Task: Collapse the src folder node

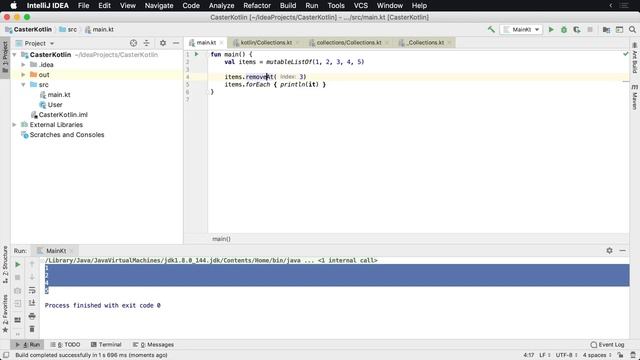Action: [x=23, y=84]
